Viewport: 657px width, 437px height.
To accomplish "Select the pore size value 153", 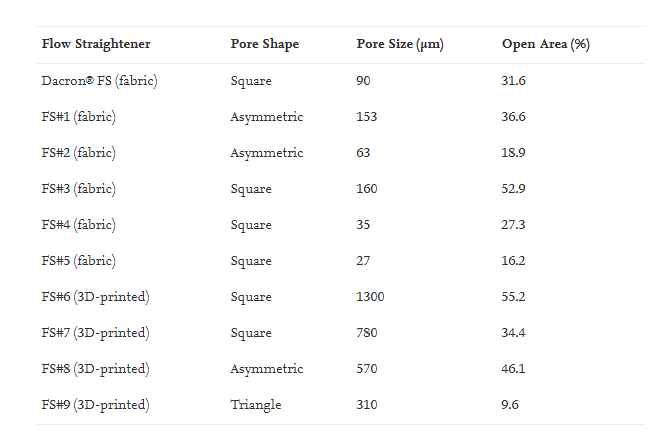I will pos(366,117).
